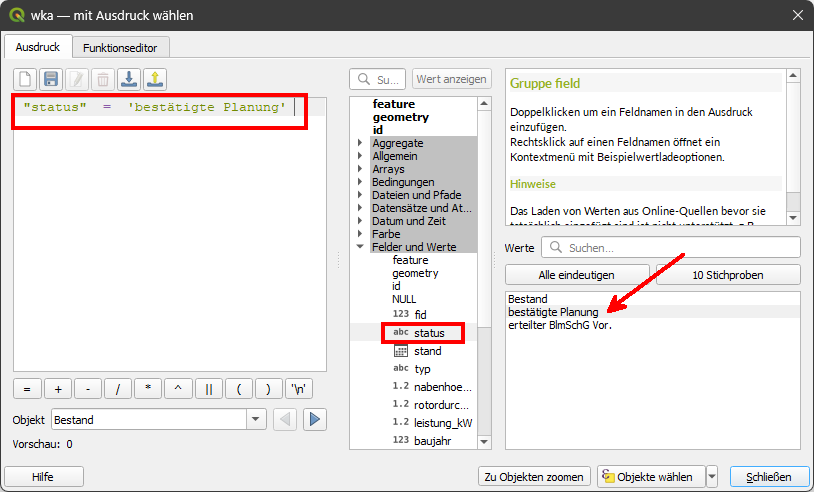The height and width of the screenshot is (492, 814).
Task: Collapse the Felder und Werte group
Action: pyautogui.click(x=360, y=247)
